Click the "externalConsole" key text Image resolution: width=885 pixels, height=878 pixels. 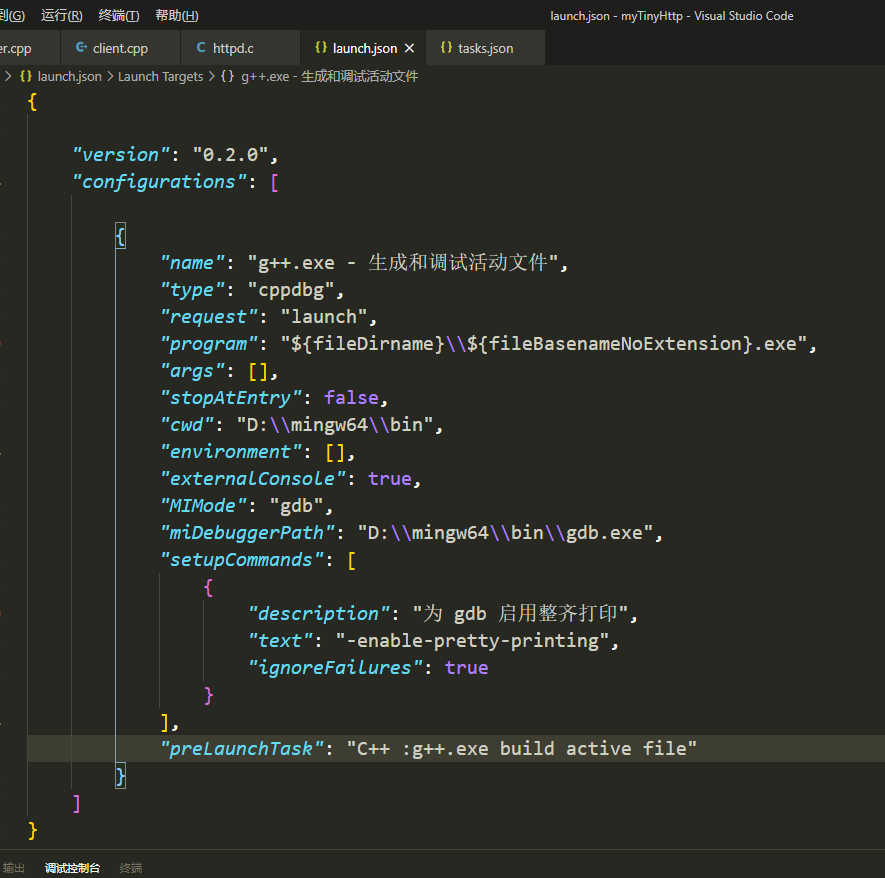coord(252,479)
